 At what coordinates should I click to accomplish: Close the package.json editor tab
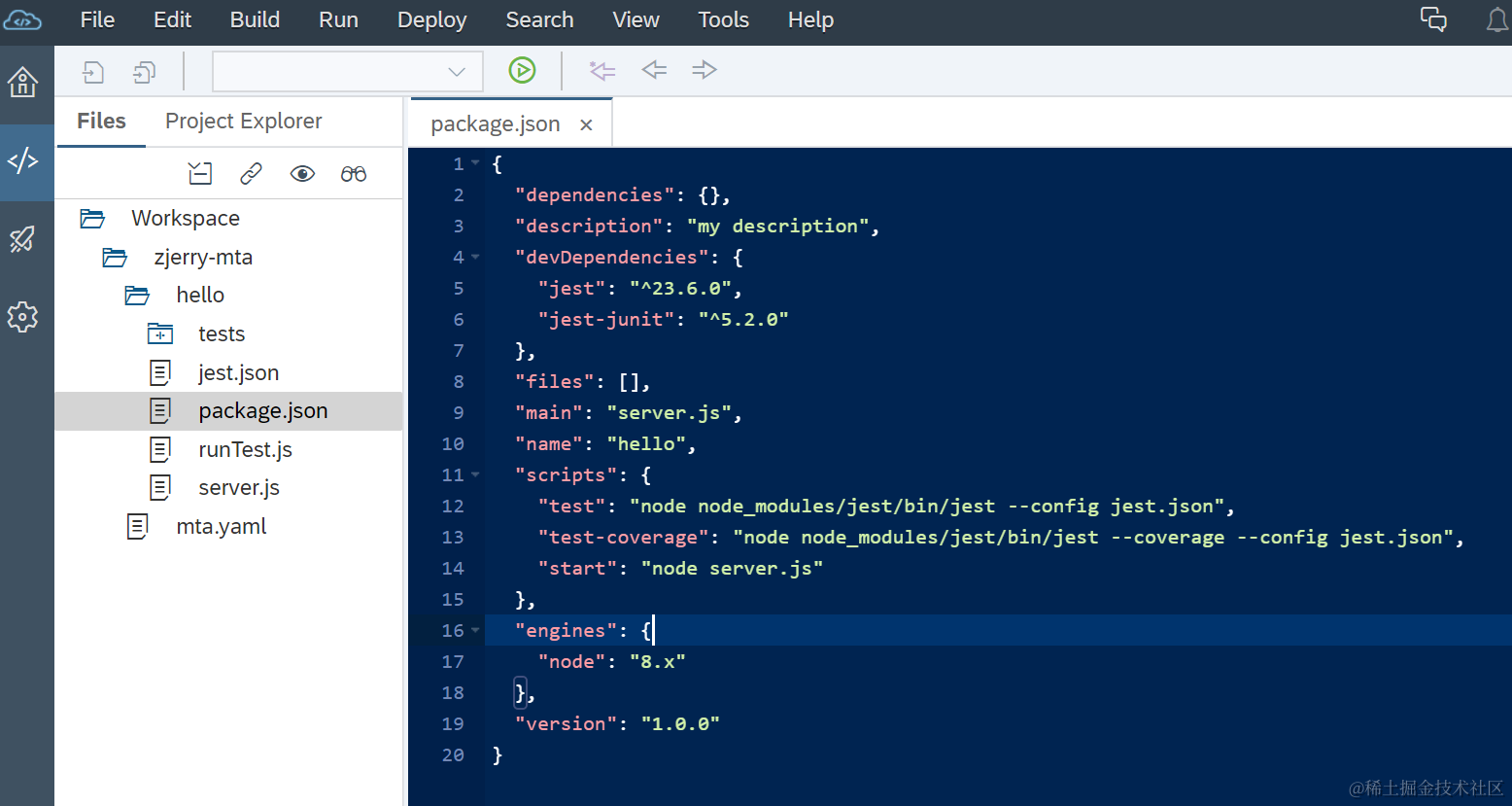(x=586, y=124)
